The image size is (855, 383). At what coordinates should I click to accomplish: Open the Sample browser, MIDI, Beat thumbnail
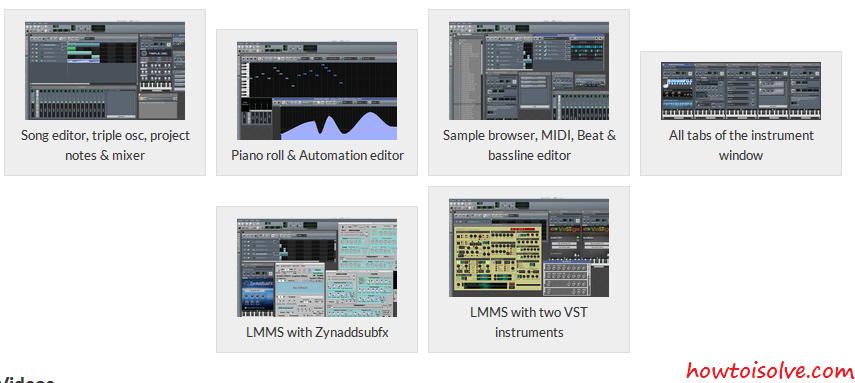pyautogui.click(x=529, y=71)
